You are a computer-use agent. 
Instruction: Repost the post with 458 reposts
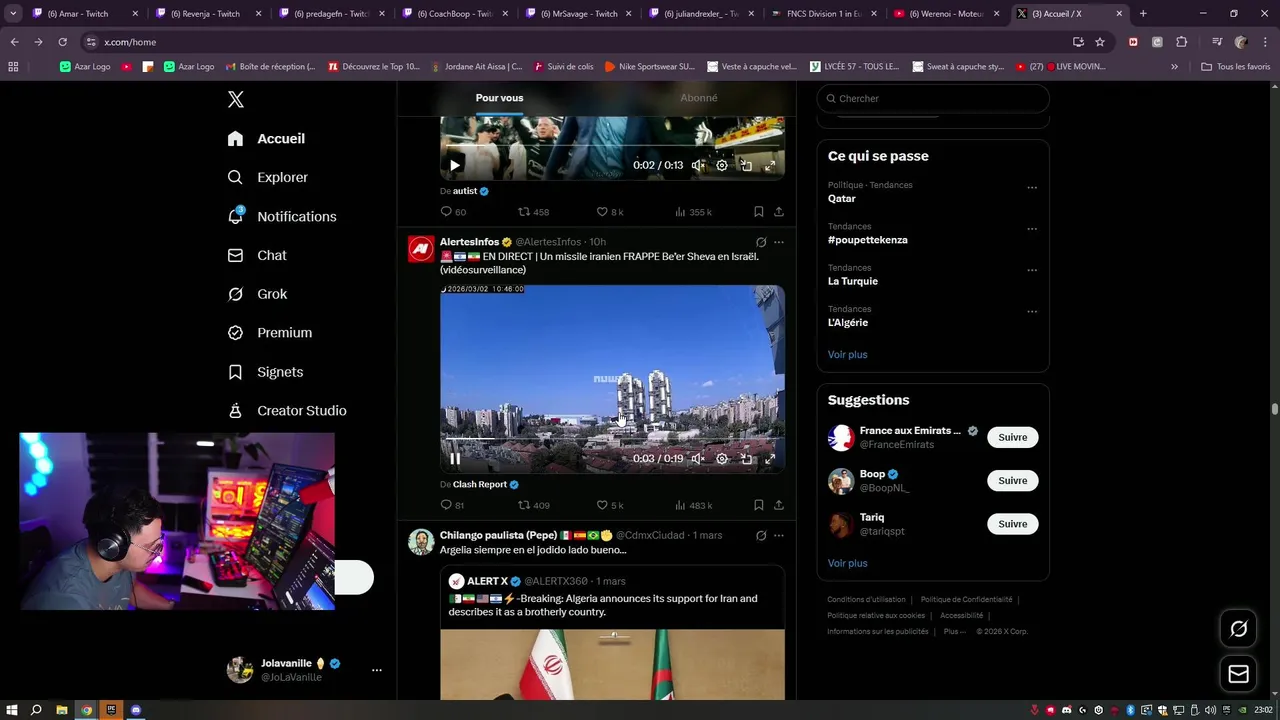coord(533,212)
